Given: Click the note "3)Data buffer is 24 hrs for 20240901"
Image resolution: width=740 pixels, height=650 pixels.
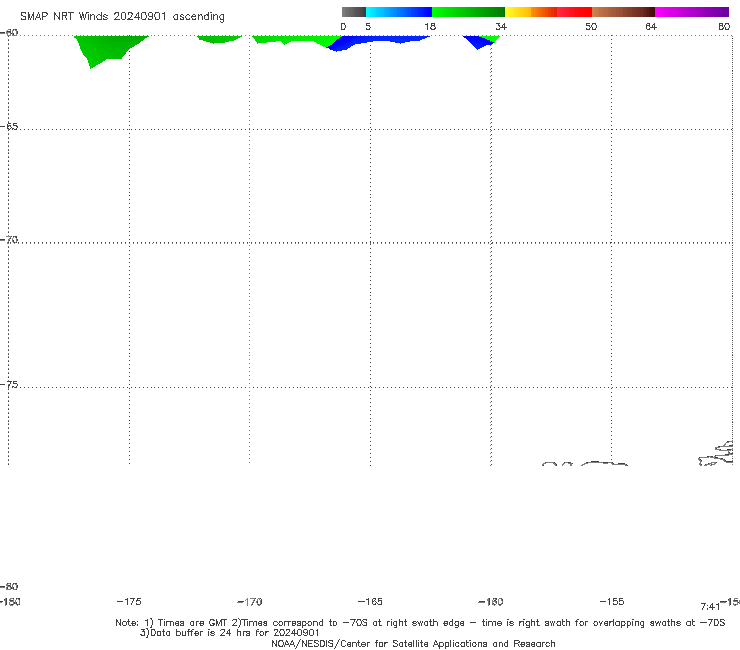Looking at the screenshot, I should pos(230,633).
